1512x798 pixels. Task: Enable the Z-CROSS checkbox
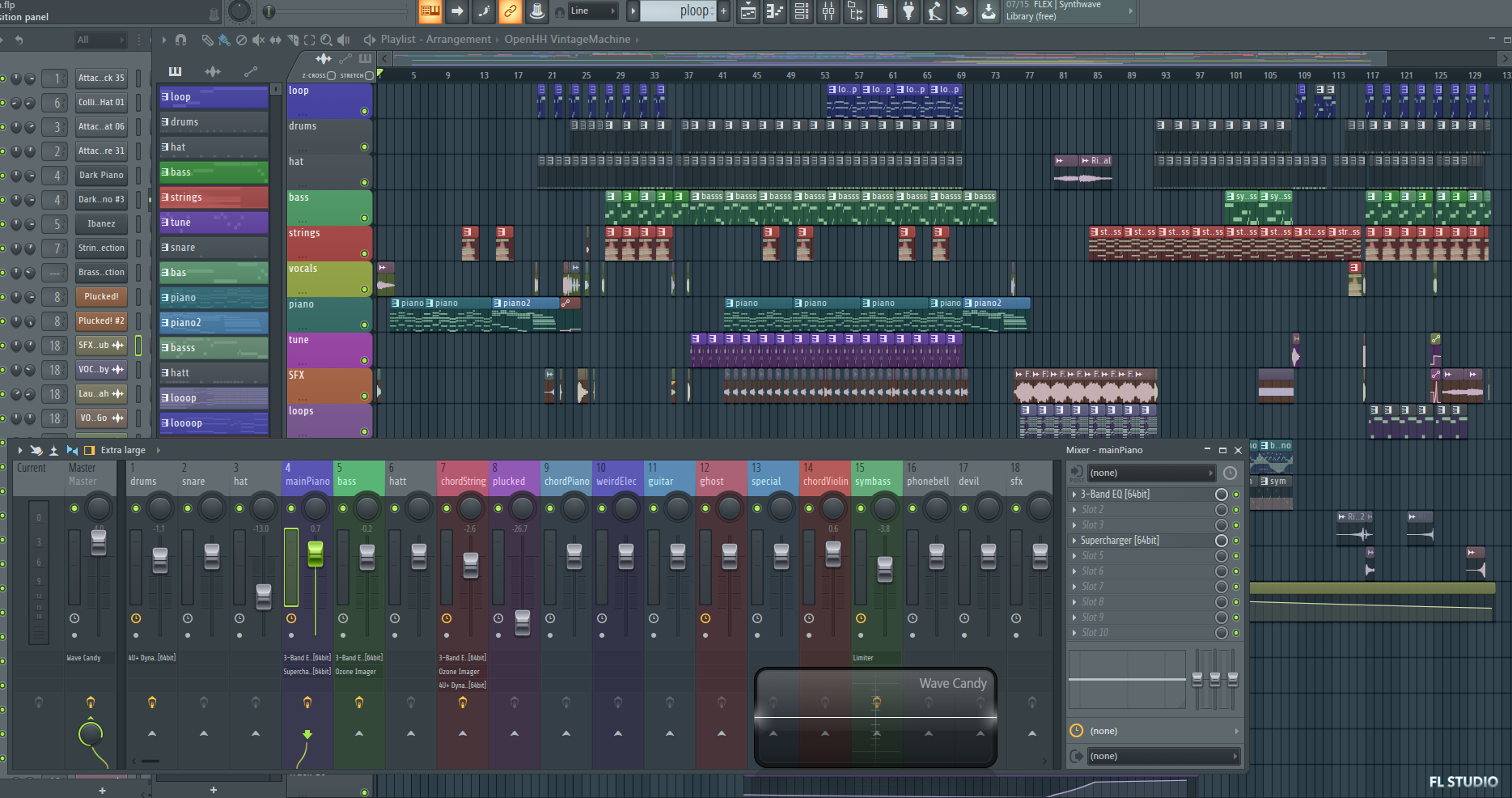click(331, 75)
